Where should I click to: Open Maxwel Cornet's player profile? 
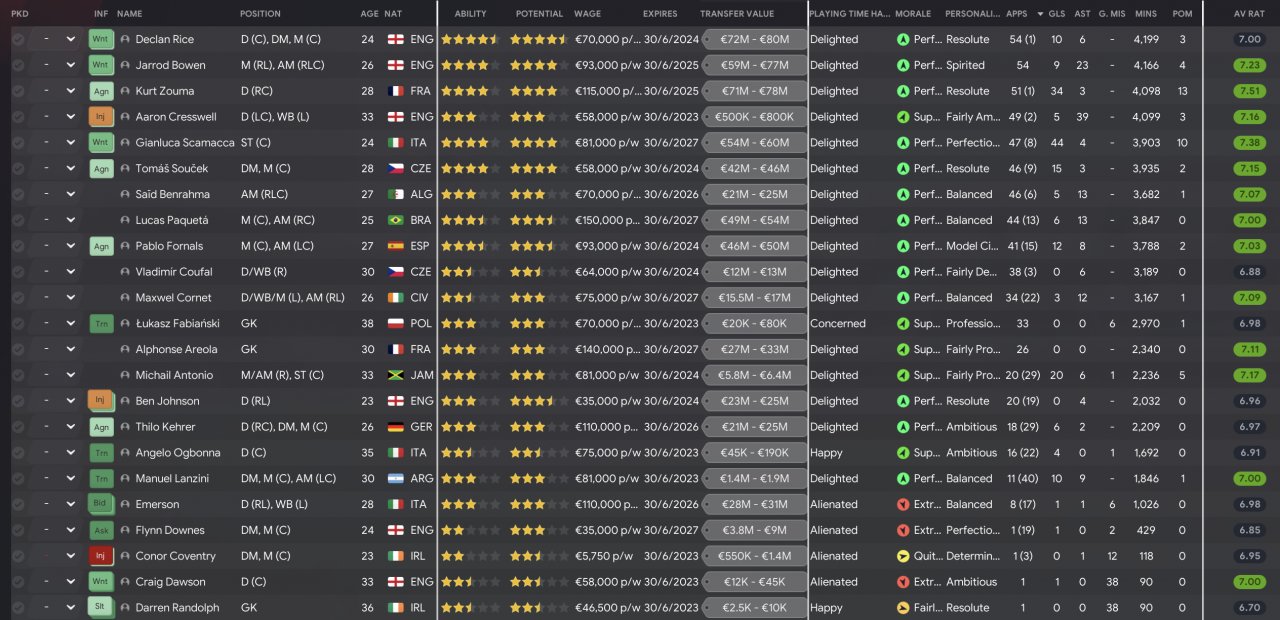[x=174, y=298]
